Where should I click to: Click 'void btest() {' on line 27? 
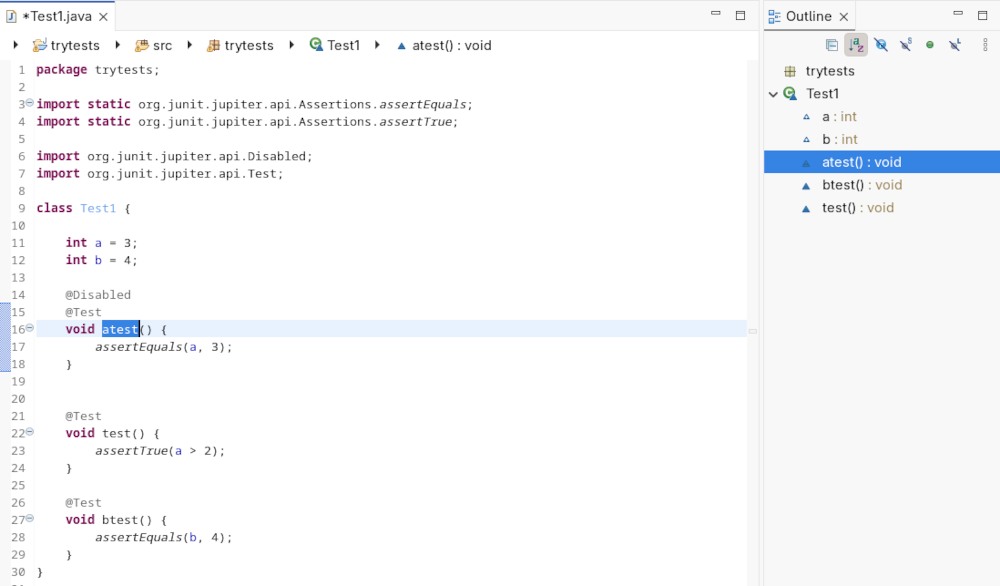click(116, 520)
